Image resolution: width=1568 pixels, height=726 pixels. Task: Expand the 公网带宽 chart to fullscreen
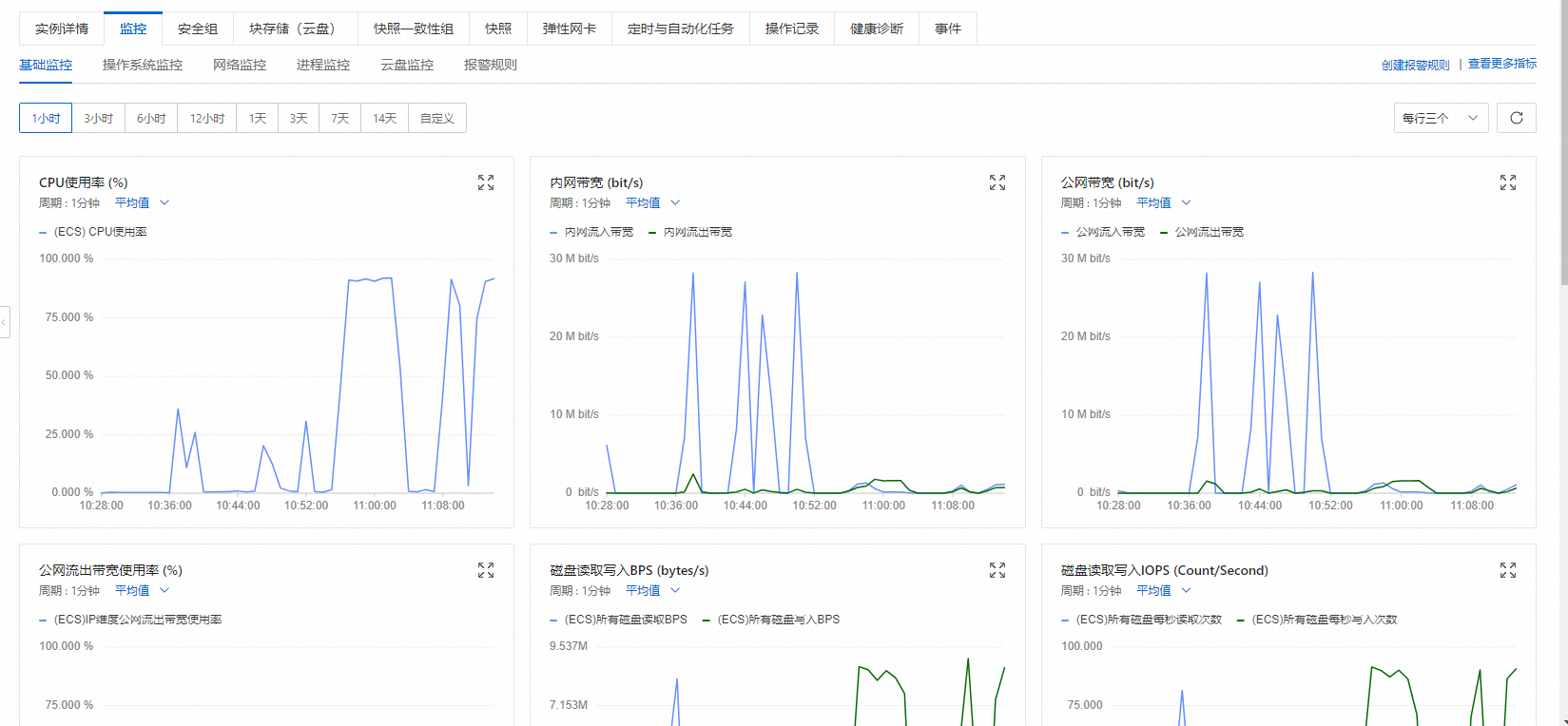pos(1508,182)
